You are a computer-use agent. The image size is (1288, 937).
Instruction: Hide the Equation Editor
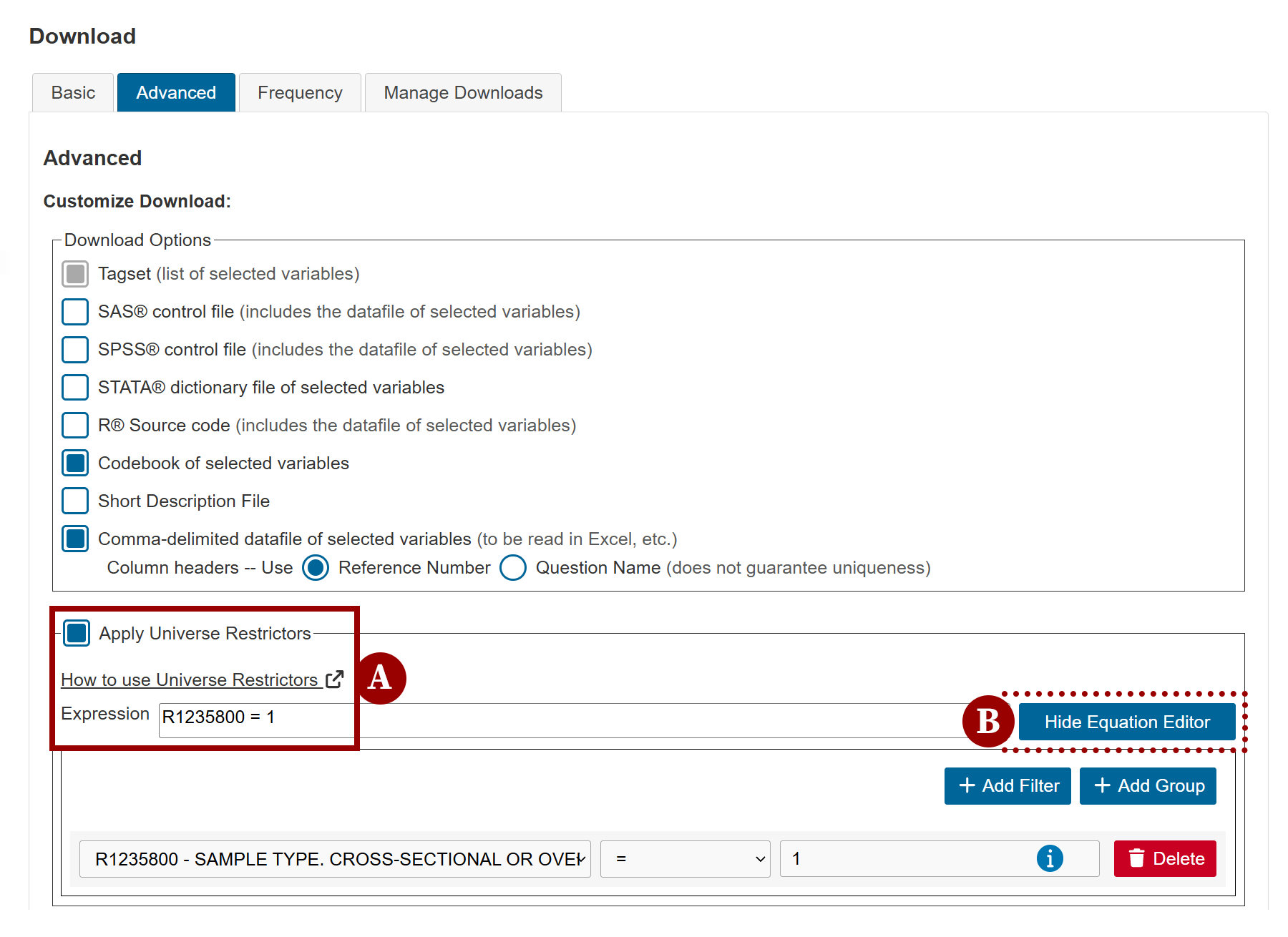point(1127,722)
